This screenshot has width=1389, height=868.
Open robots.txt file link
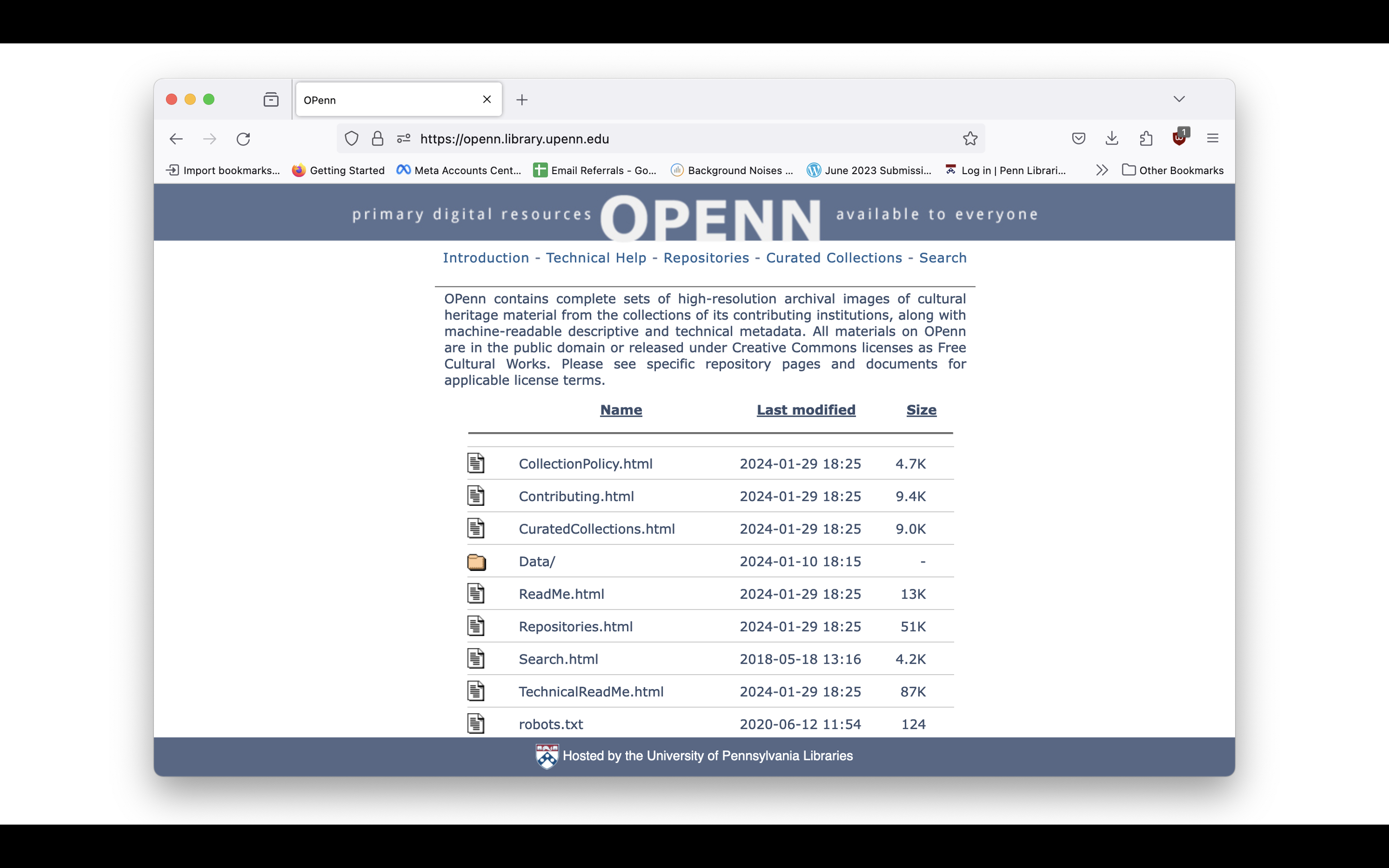pos(551,724)
